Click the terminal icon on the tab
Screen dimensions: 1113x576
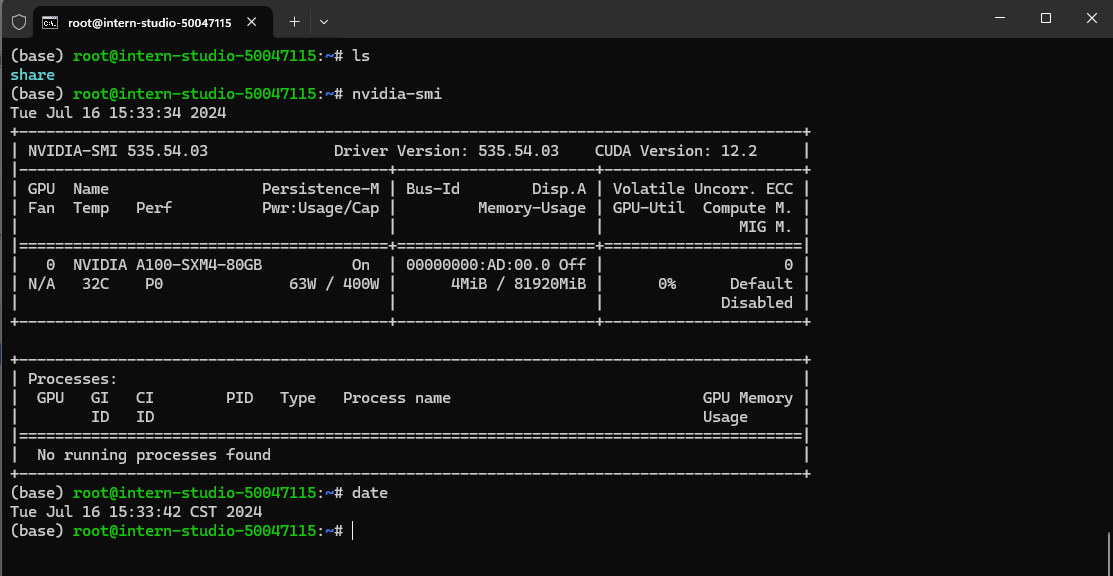pos(50,22)
